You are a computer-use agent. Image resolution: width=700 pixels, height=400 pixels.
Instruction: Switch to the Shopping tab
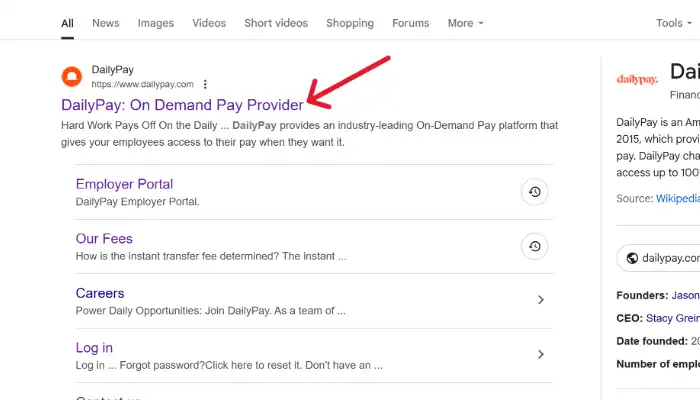coord(350,23)
